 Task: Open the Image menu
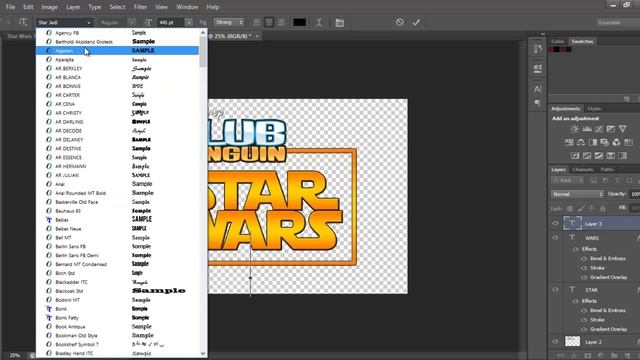(x=49, y=7)
